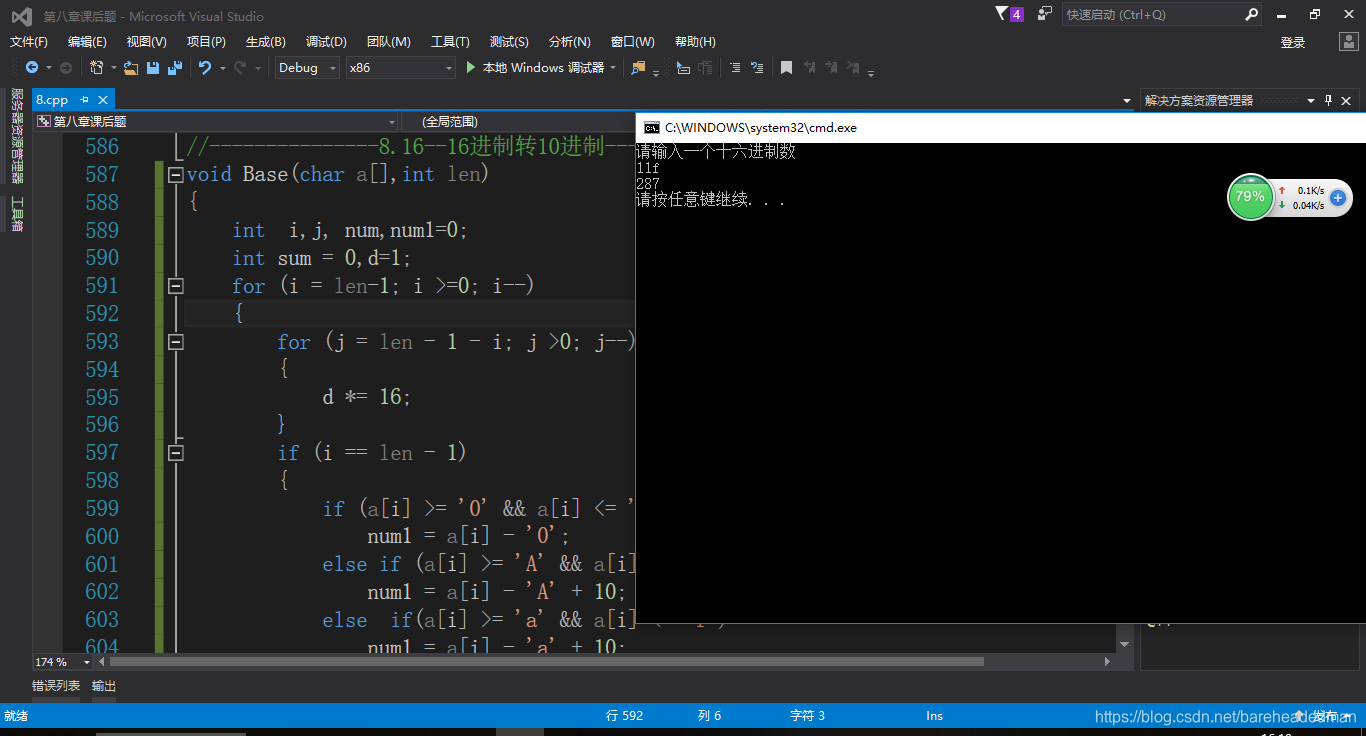Open the open-documents list dropdown arrow
Image resolution: width=1366 pixels, height=736 pixels.
(x=1125, y=100)
